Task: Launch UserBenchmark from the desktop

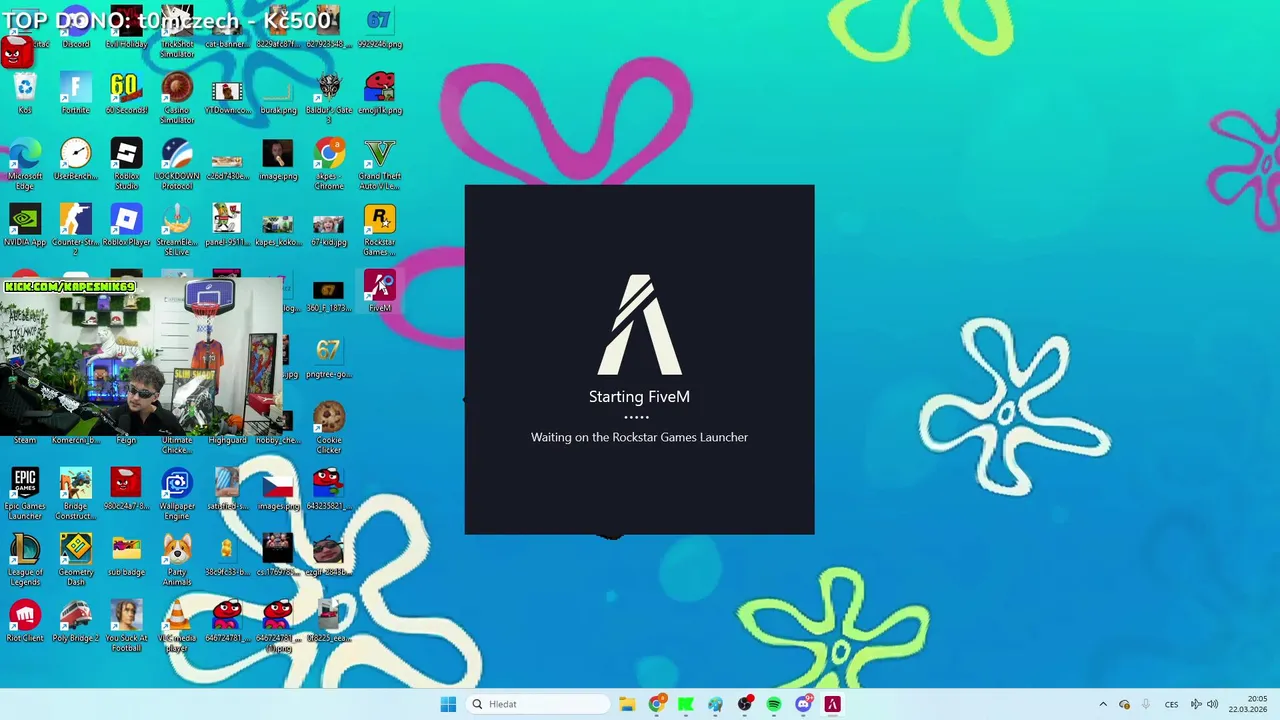Action: pyautogui.click(x=76, y=160)
